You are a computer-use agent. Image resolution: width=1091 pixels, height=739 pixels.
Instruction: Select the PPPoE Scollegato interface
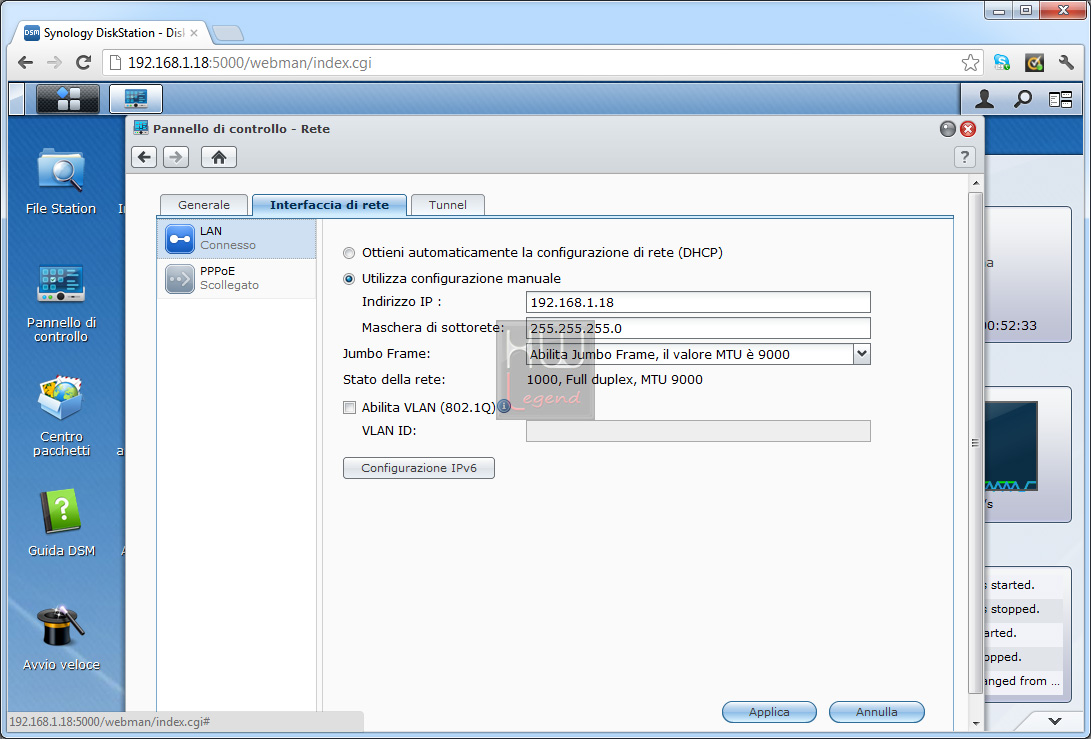(237, 279)
